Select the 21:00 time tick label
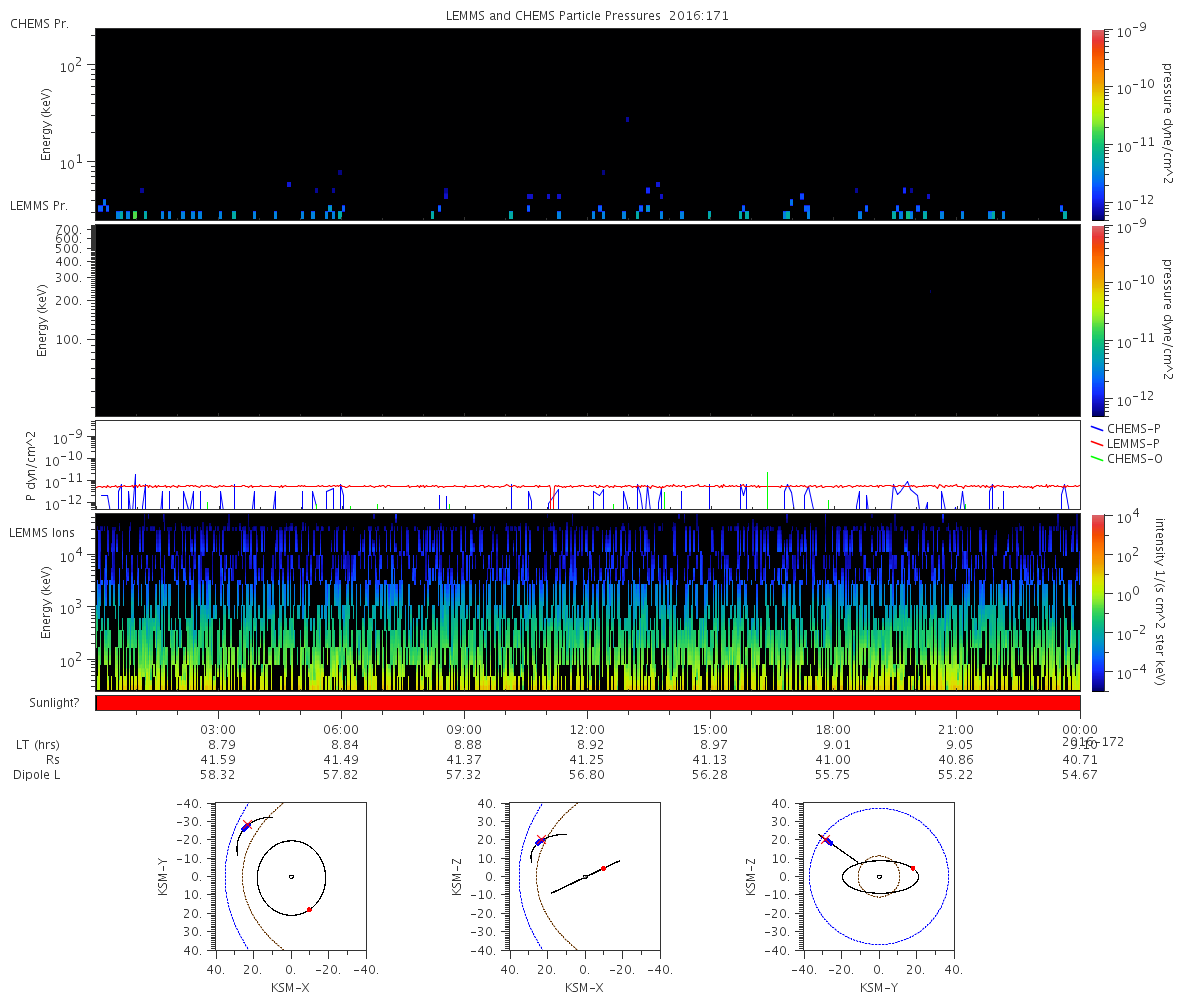The image size is (1200, 1000). [x=956, y=730]
